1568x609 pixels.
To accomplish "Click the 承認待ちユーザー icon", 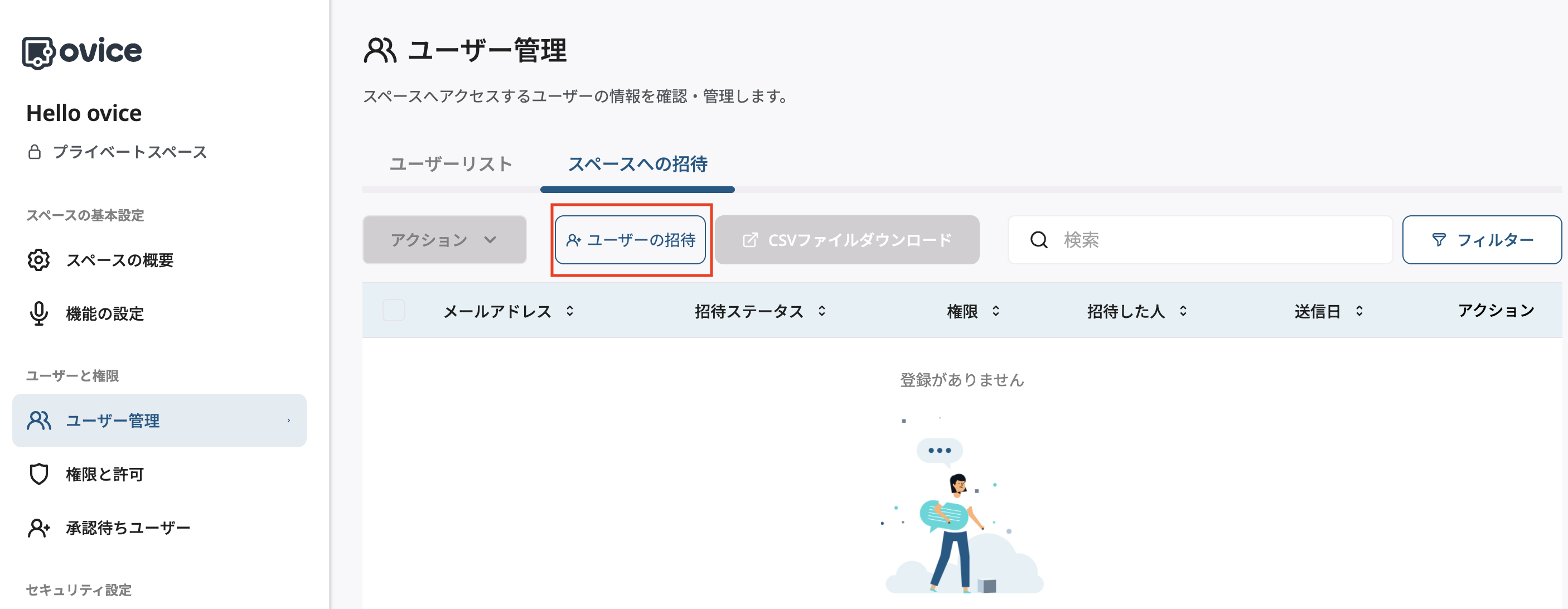I will coord(38,528).
